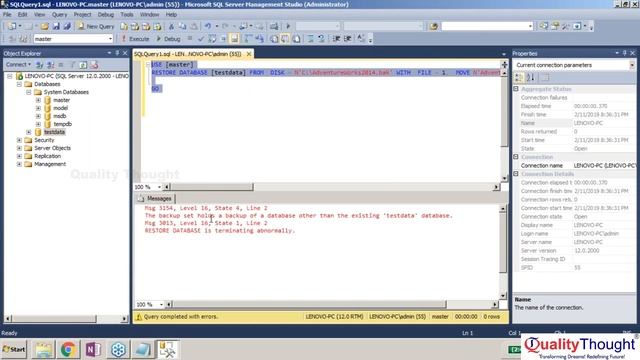Close the SQLQuery1.sql document tab
Screen dimensions: 640x360
(249, 54)
